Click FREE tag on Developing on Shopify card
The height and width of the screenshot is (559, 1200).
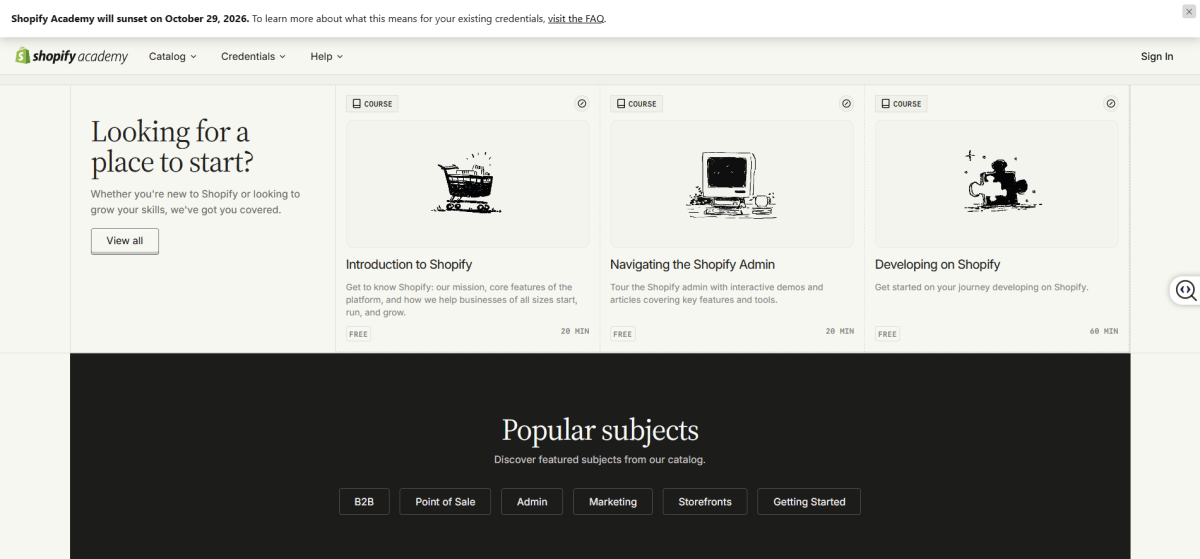click(x=887, y=334)
